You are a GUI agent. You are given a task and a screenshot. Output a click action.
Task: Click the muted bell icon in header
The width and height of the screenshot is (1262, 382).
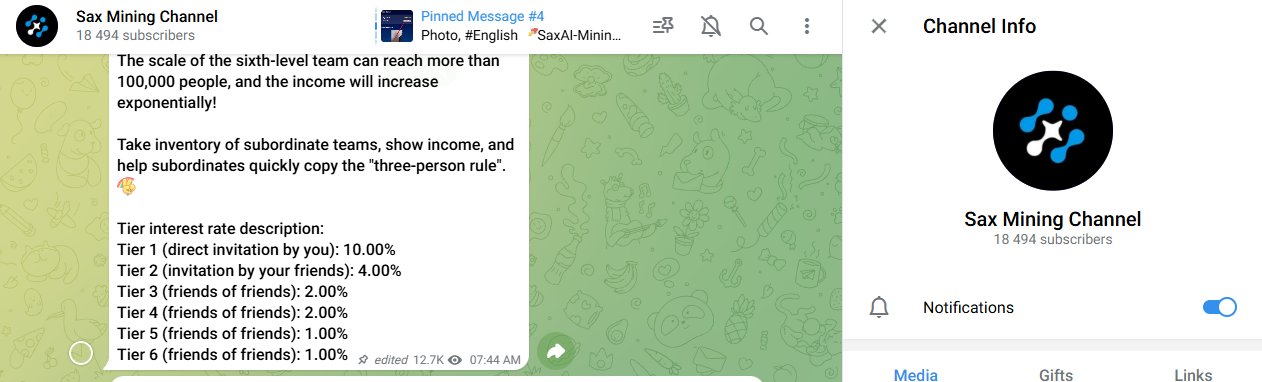711,26
